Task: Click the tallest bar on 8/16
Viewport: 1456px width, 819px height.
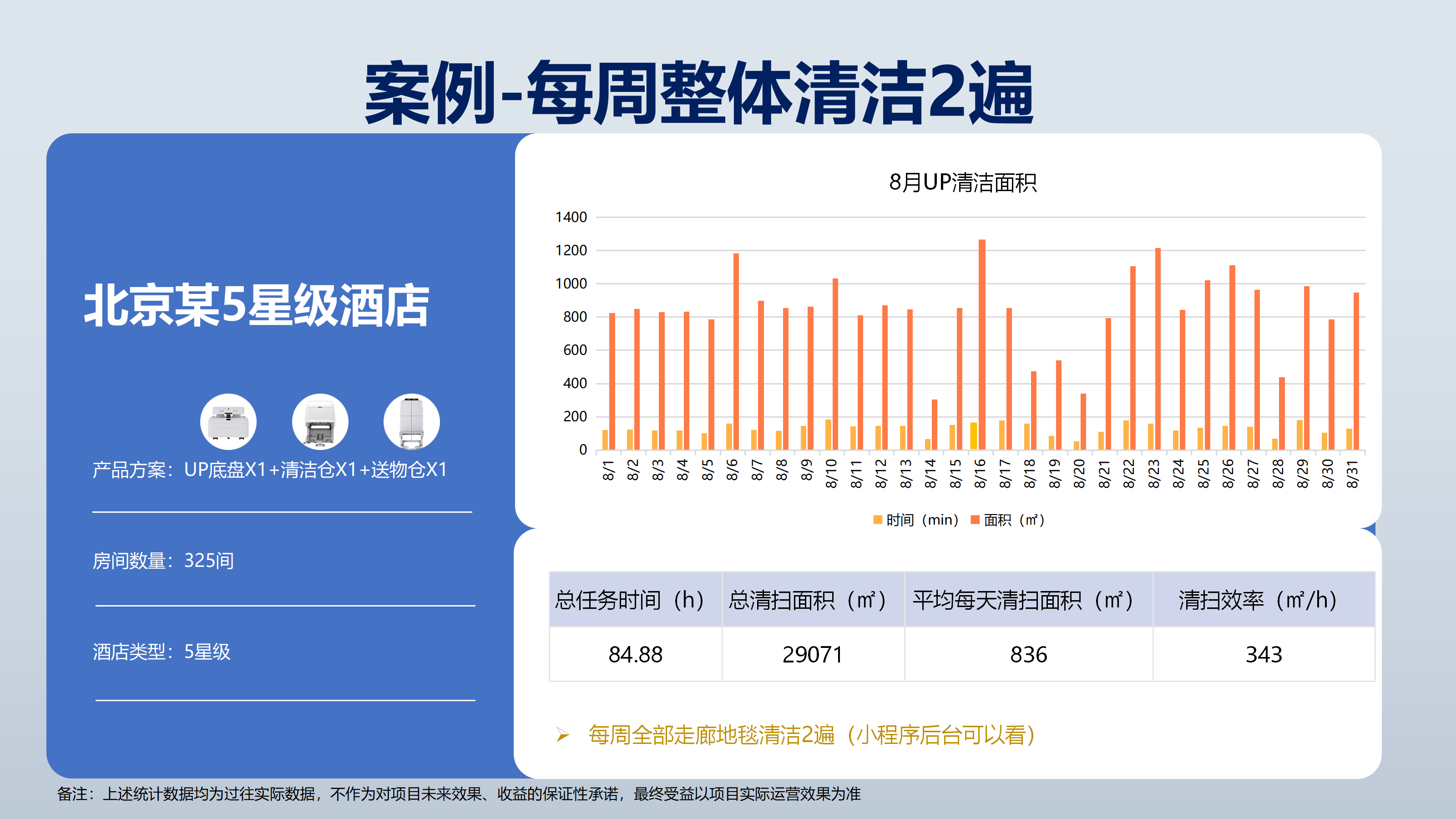Action: (982, 345)
